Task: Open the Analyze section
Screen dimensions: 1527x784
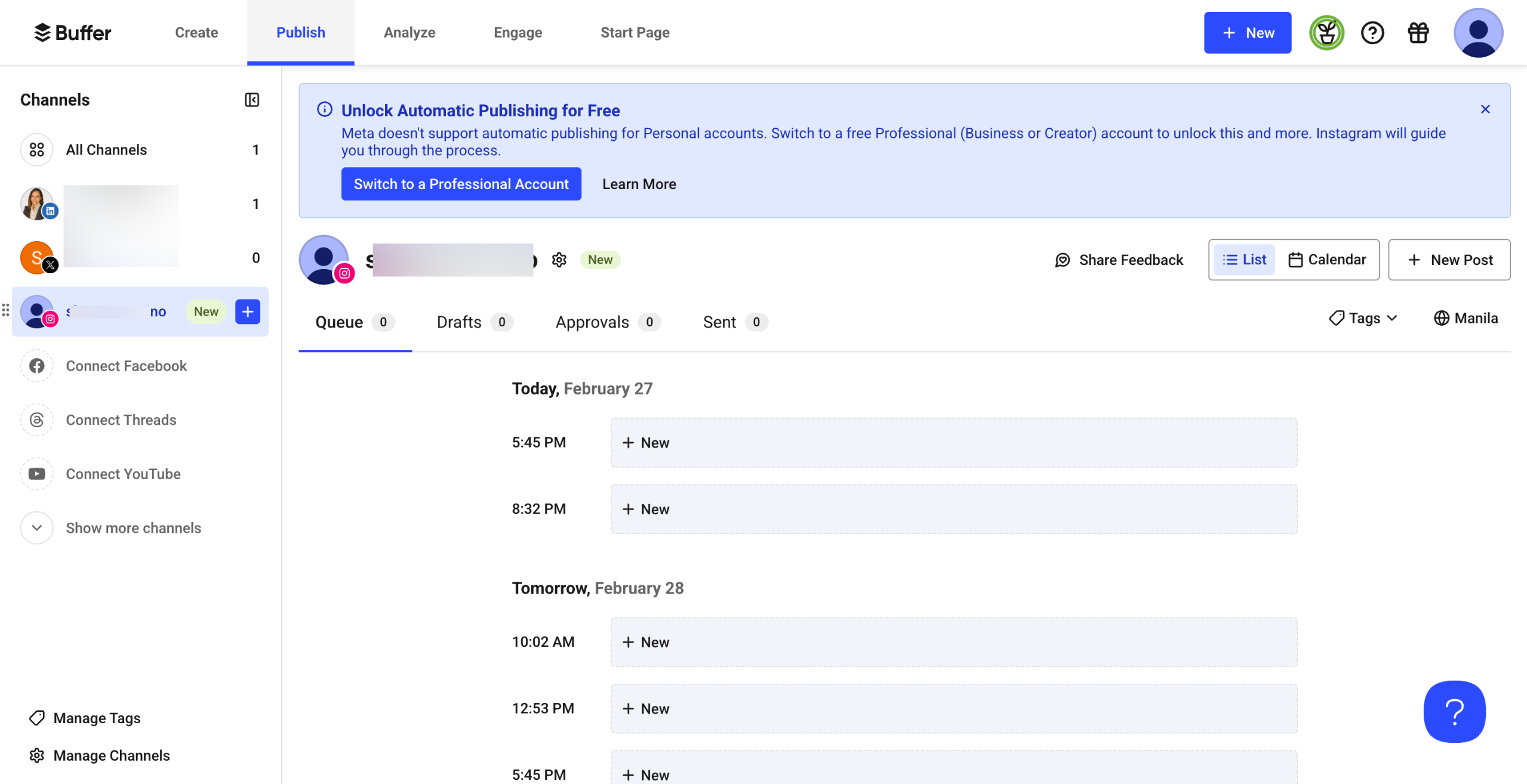Action: point(410,32)
